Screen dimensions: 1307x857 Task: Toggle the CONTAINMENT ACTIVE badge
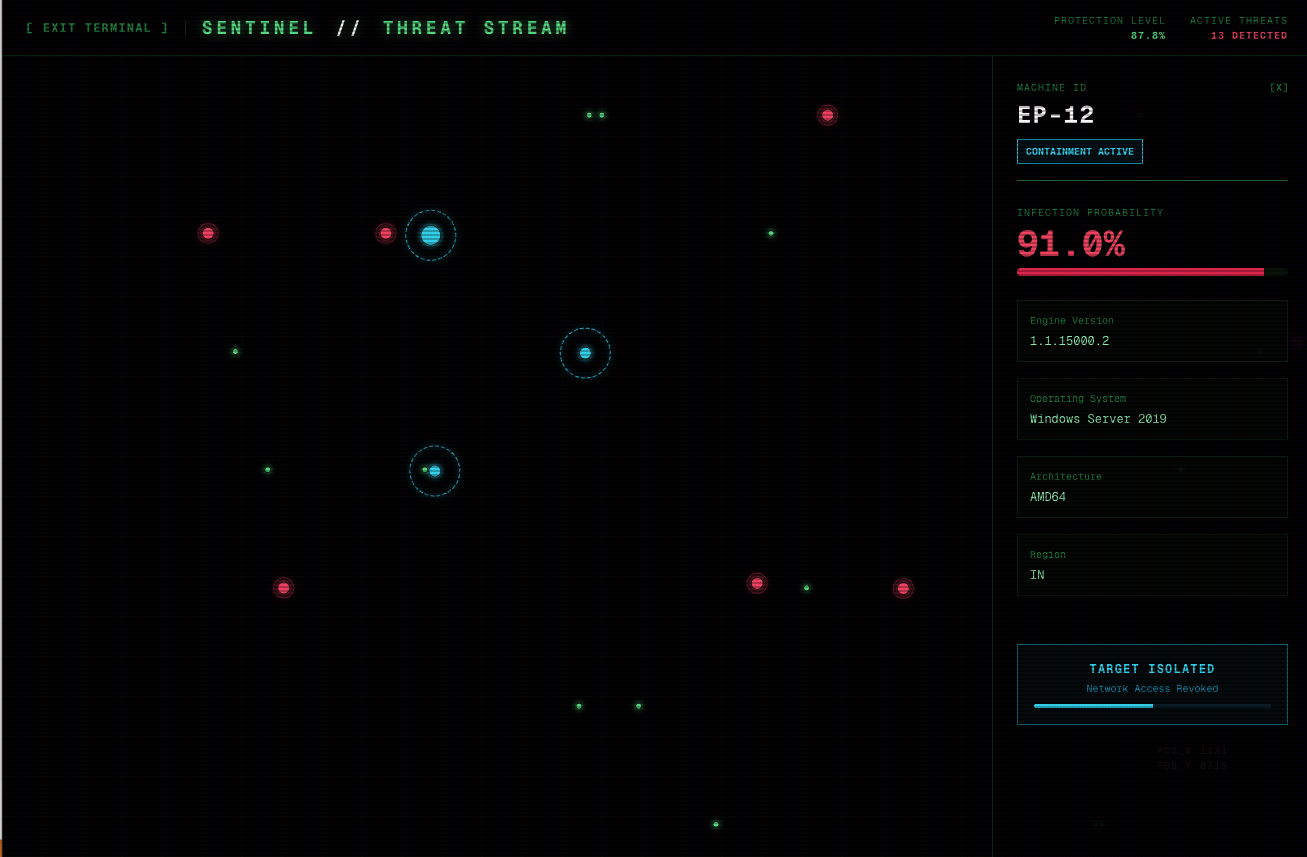[x=1080, y=151]
